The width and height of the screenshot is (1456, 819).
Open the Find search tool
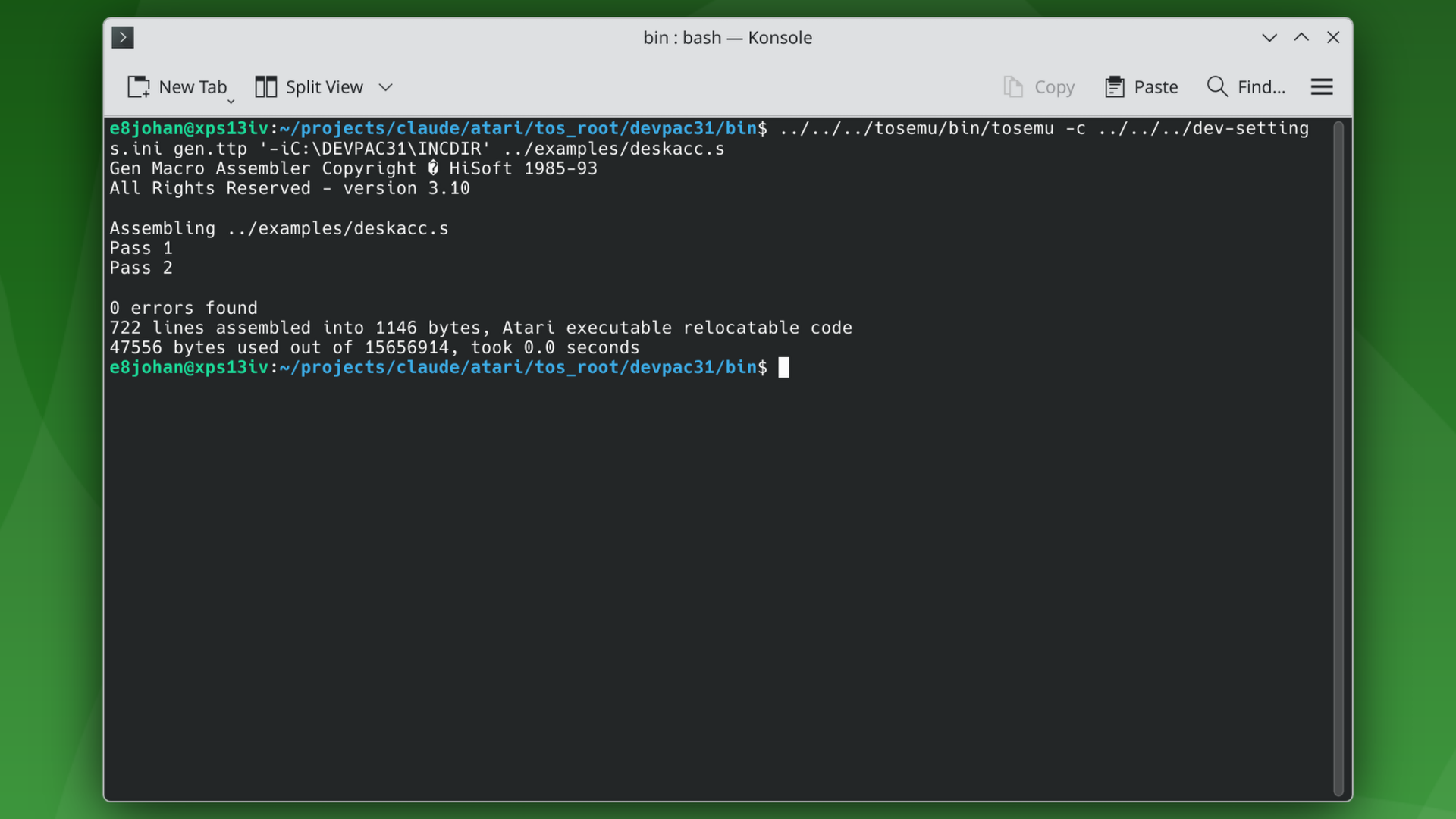point(1246,87)
